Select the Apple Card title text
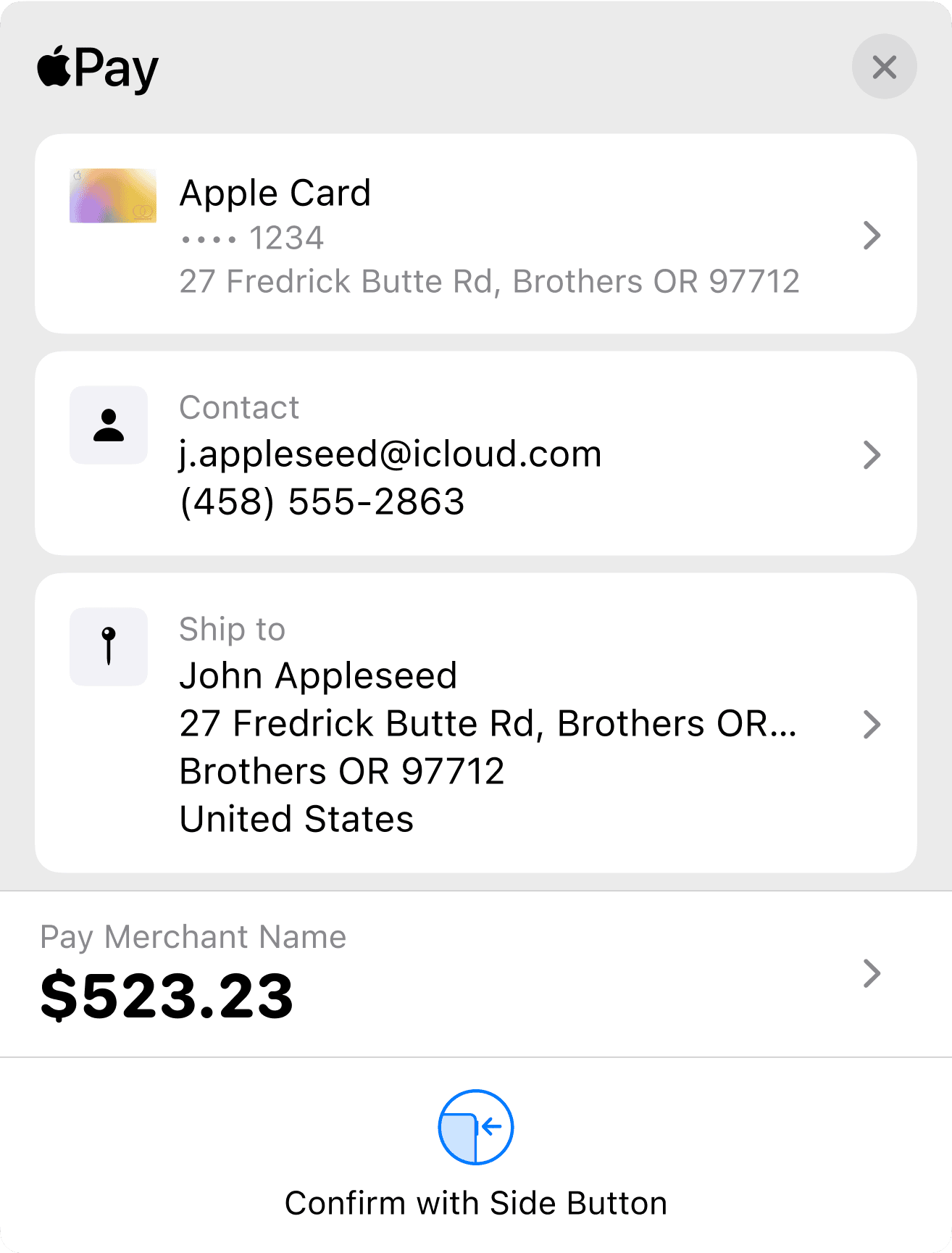This screenshot has width=952, height=1253. tap(275, 193)
